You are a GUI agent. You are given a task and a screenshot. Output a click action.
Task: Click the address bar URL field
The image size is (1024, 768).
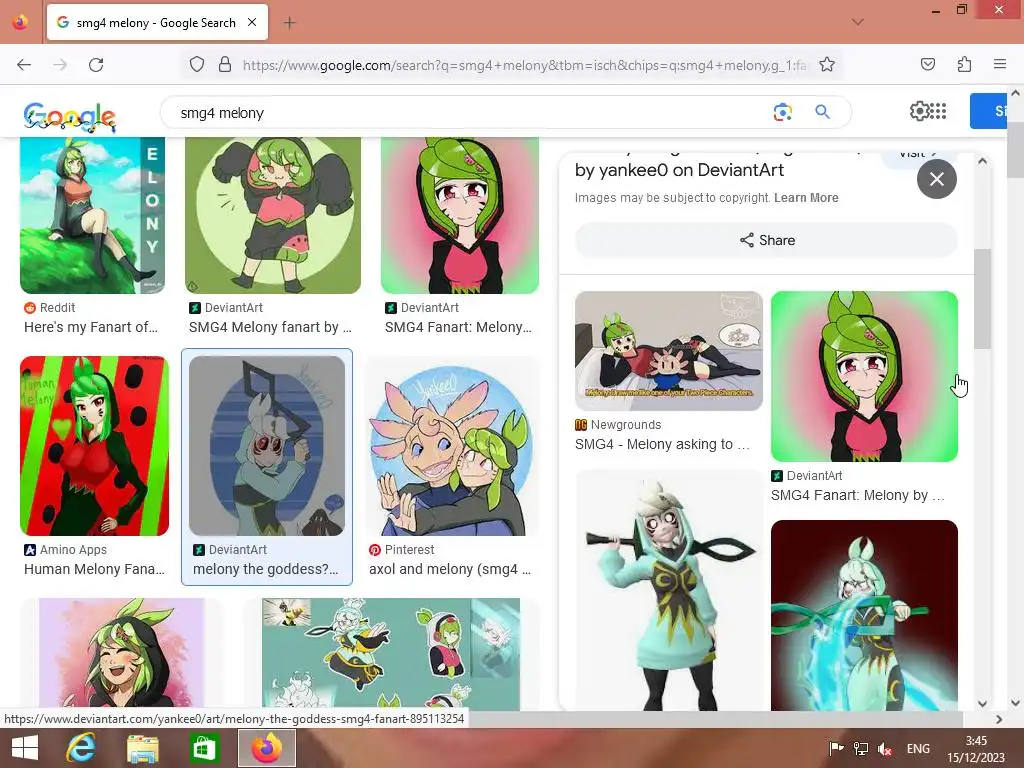point(524,65)
